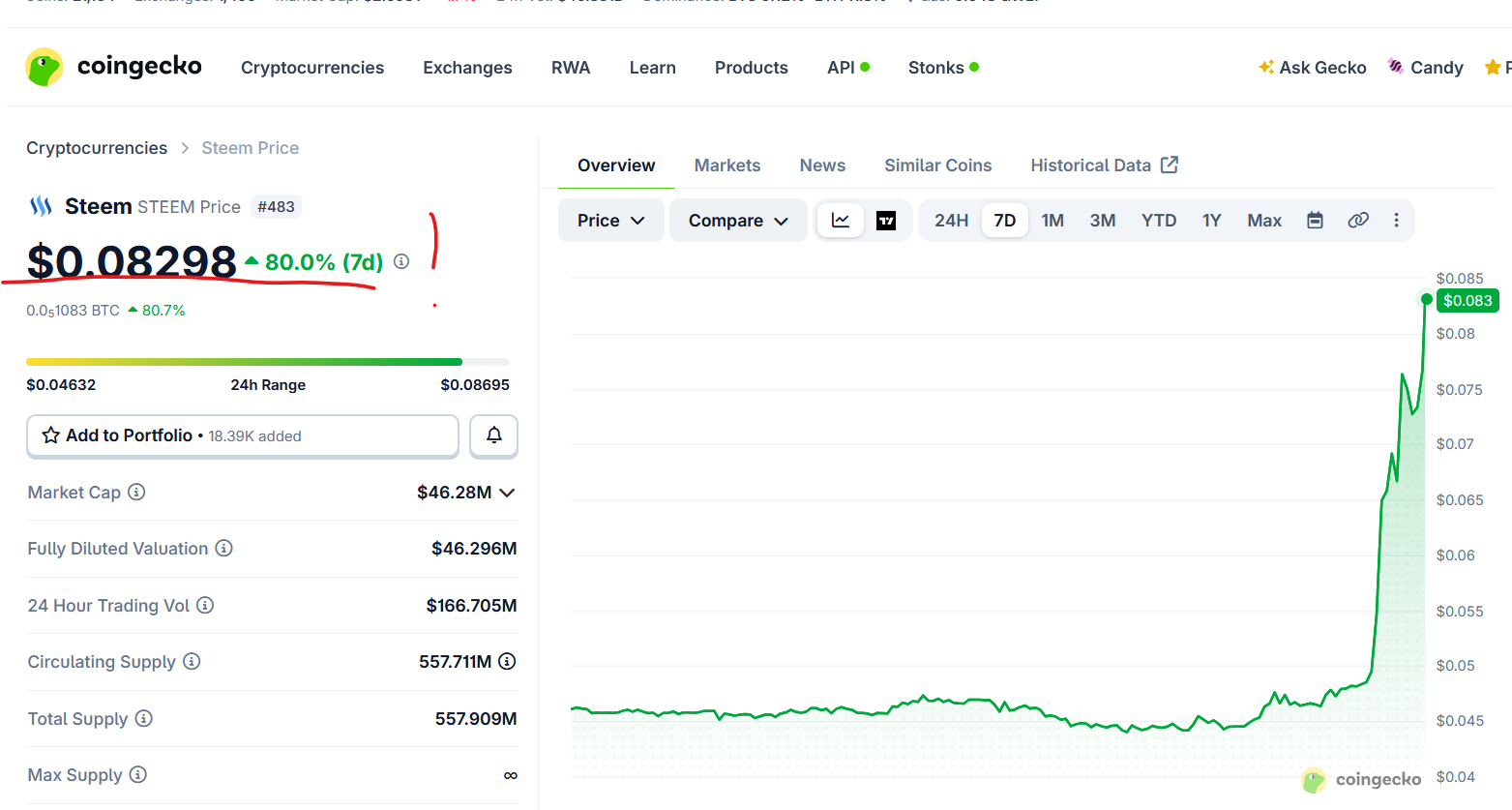Click the 557.909M total supply value
The width and height of the screenshot is (1512, 810).
pyautogui.click(x=476, y=719)
